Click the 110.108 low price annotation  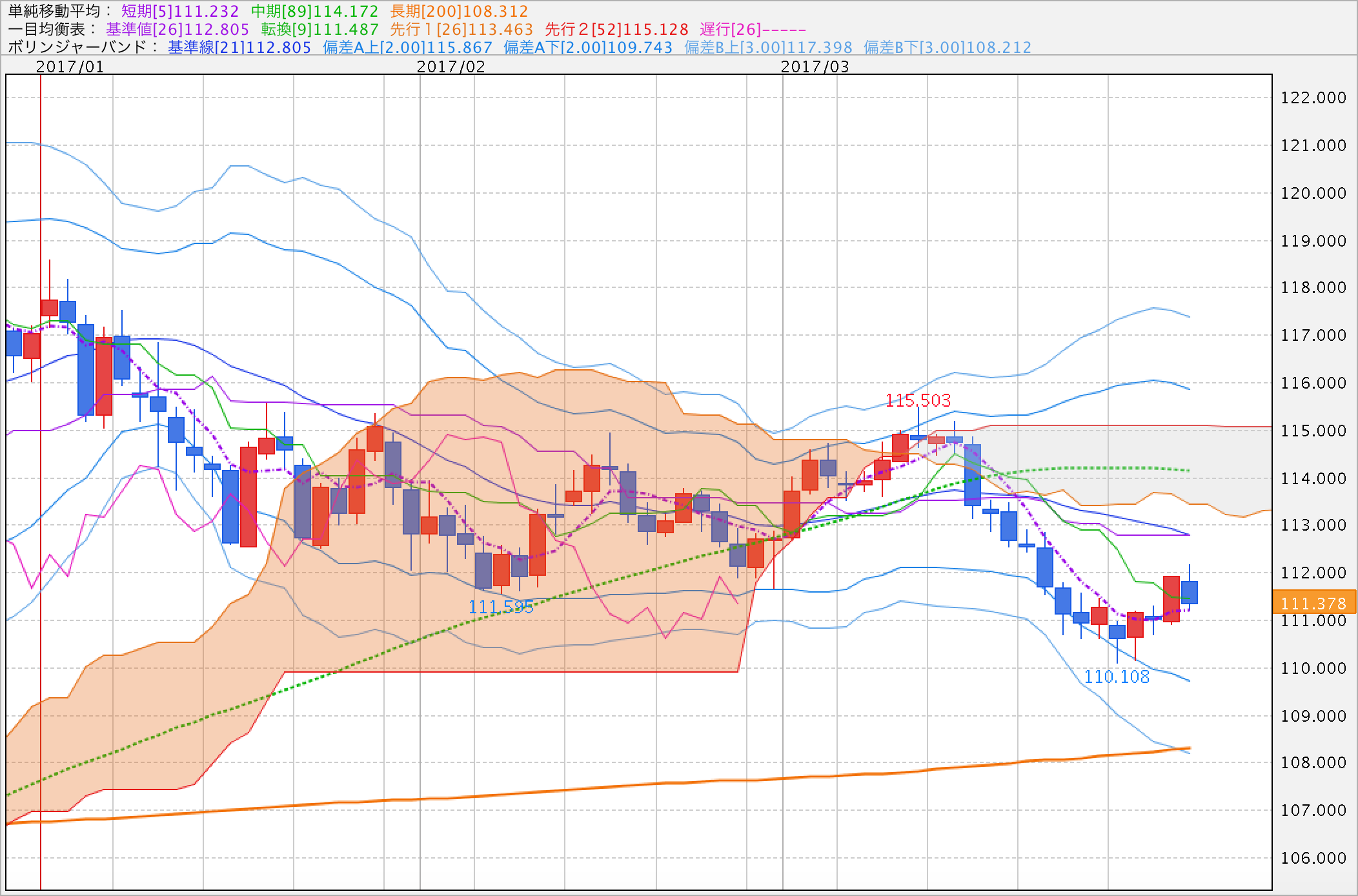pos(1117,677)
